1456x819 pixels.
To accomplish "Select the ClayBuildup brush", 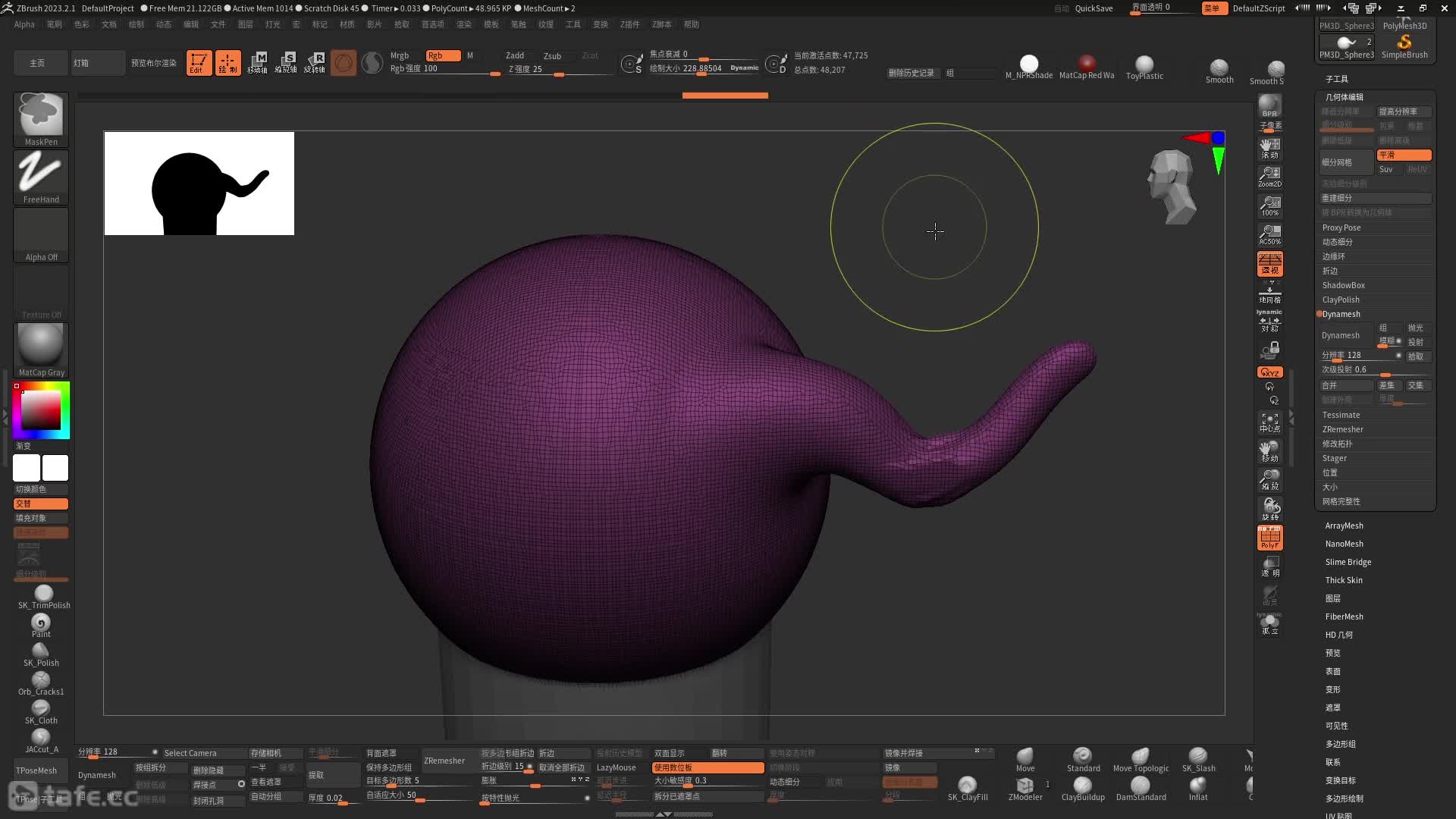I will [x=1083, y=789].
